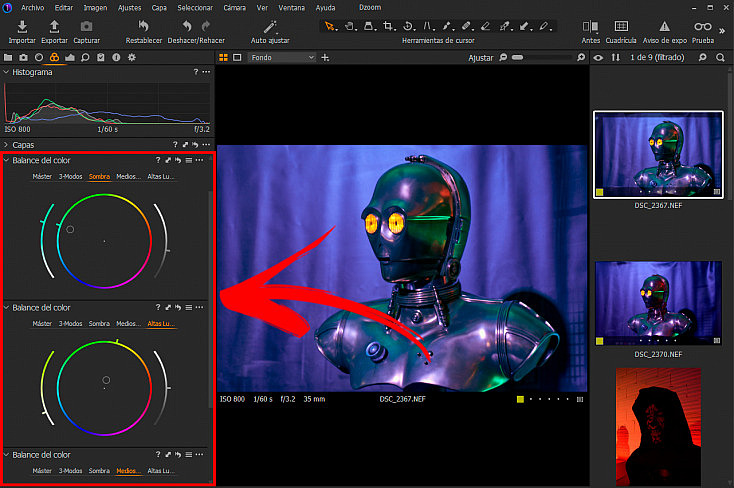Open pointer cursor tool dropdown arrow
Viewport: 734px width, 488px height.
pos(336,30)
